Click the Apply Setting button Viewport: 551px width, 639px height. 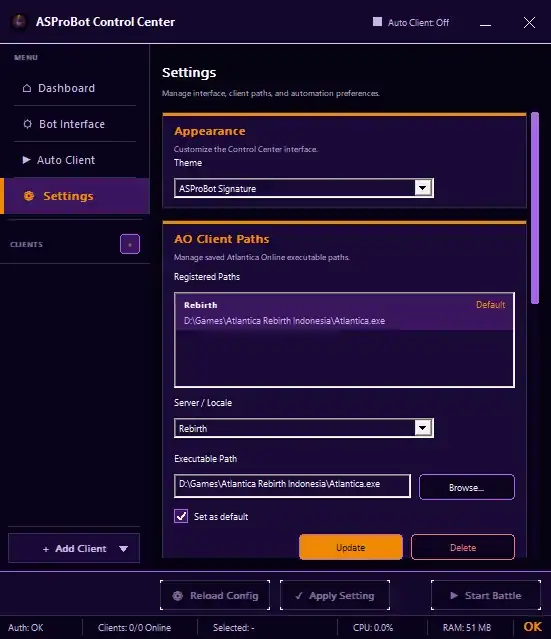click(x=335, y=595)
